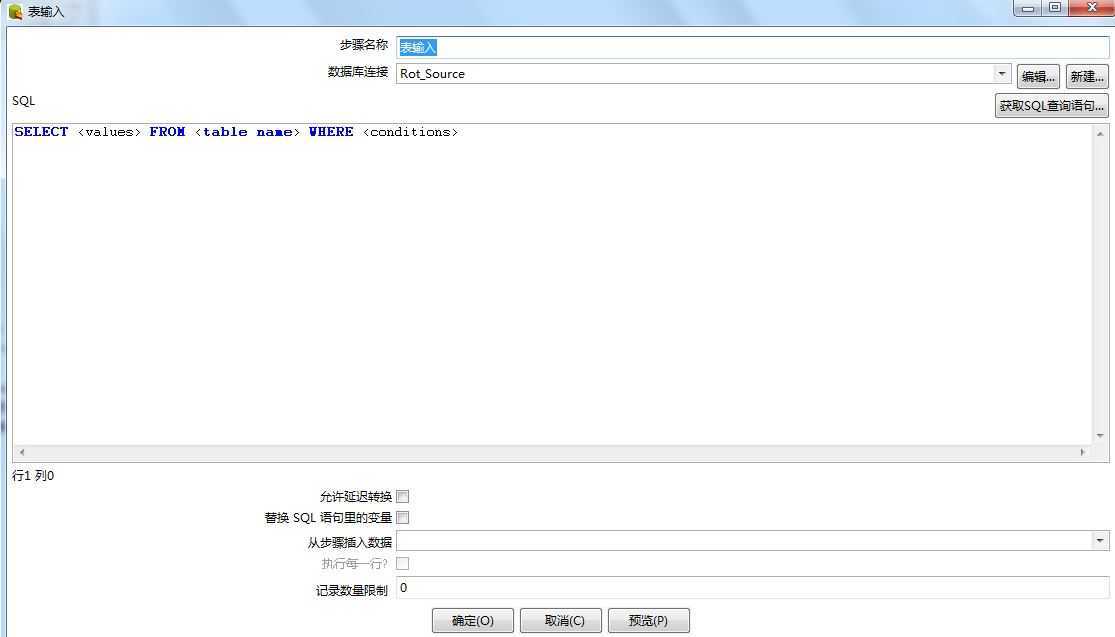This screenshot has width=1115, height=637.
Task: Click the <conditions> placeholder text
Action: point(410,132)
